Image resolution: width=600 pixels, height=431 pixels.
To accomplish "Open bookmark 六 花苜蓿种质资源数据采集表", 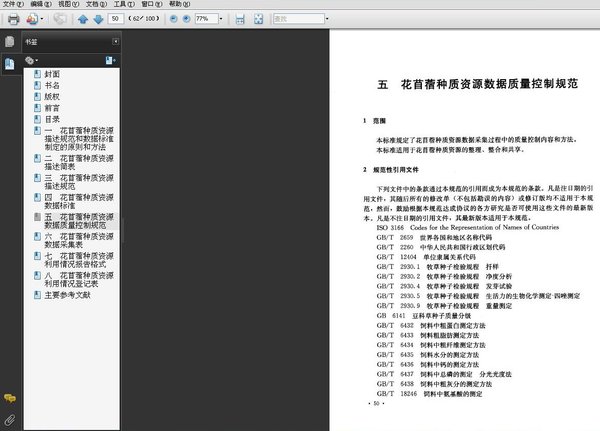I will (79, 240).
